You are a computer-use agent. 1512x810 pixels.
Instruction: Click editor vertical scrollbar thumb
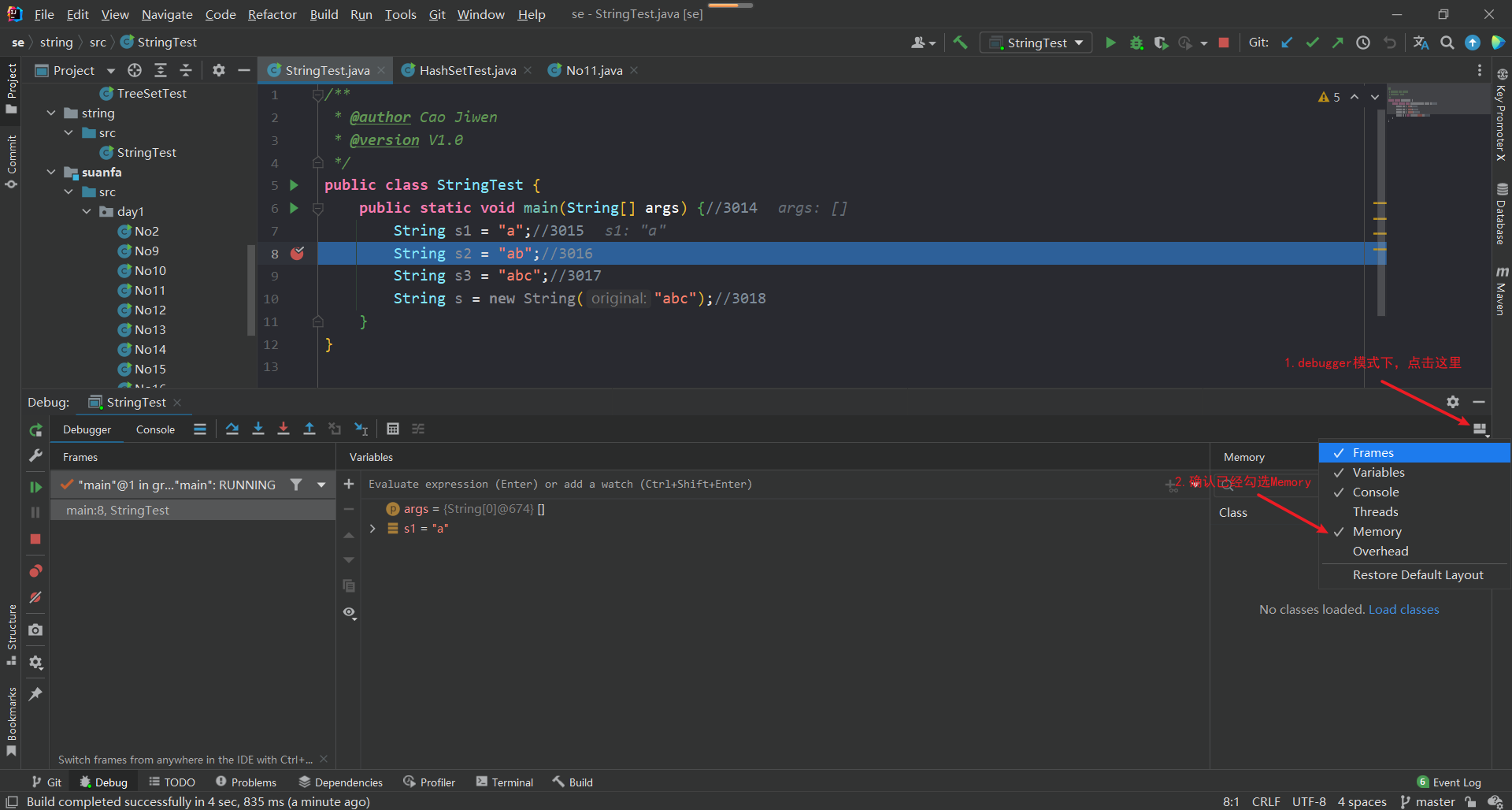[x=1381, y=213]
